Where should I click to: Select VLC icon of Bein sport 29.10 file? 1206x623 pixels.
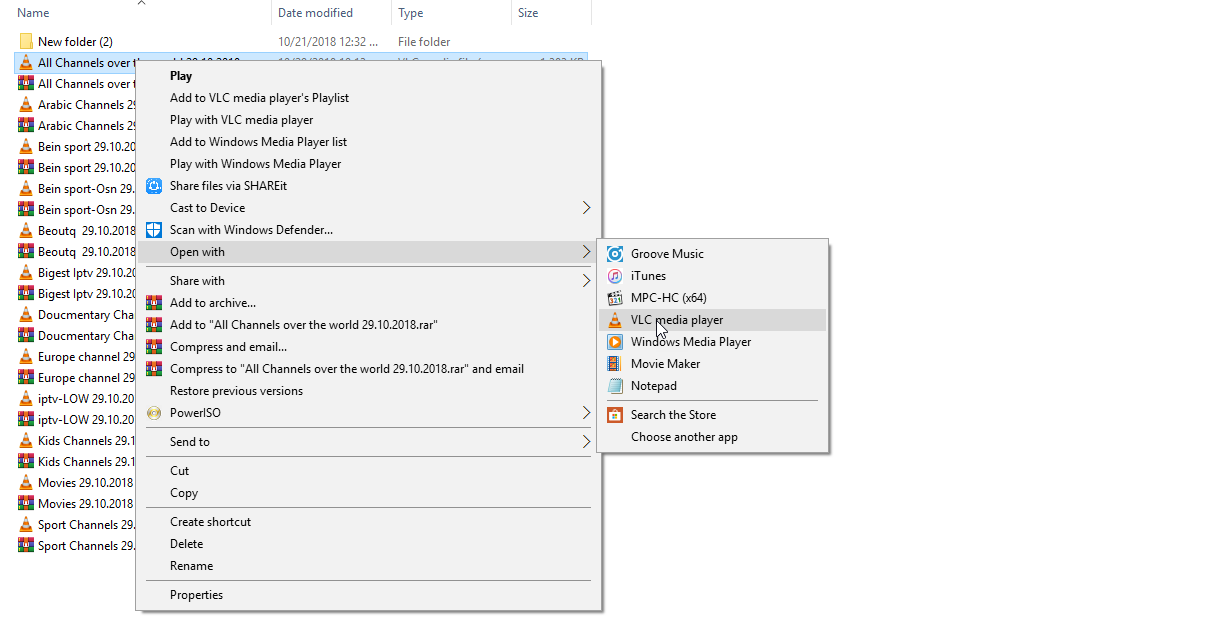pos(26,147)
